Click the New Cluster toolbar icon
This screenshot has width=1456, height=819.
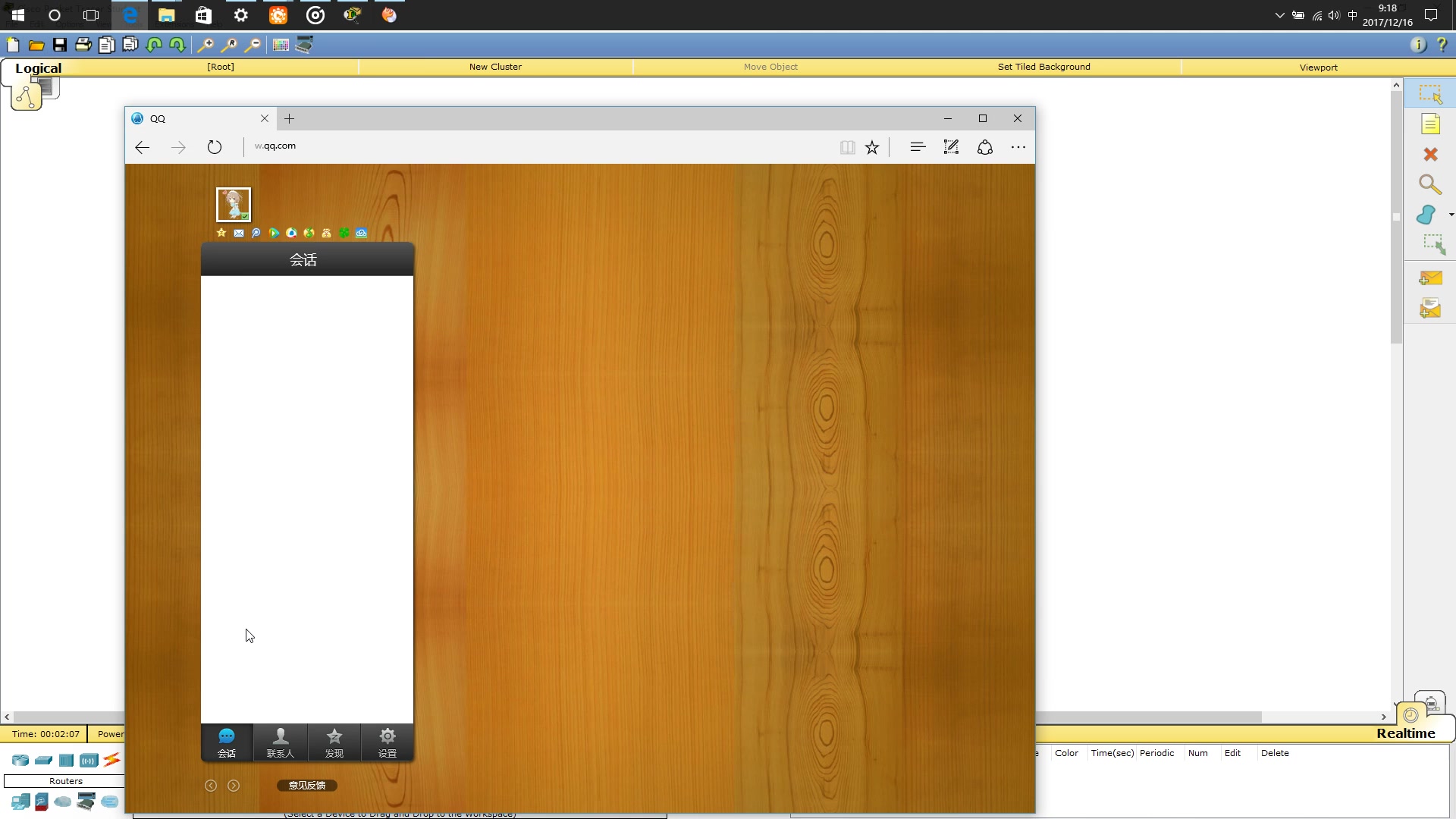pyautogui.click(x=495, y=67)
